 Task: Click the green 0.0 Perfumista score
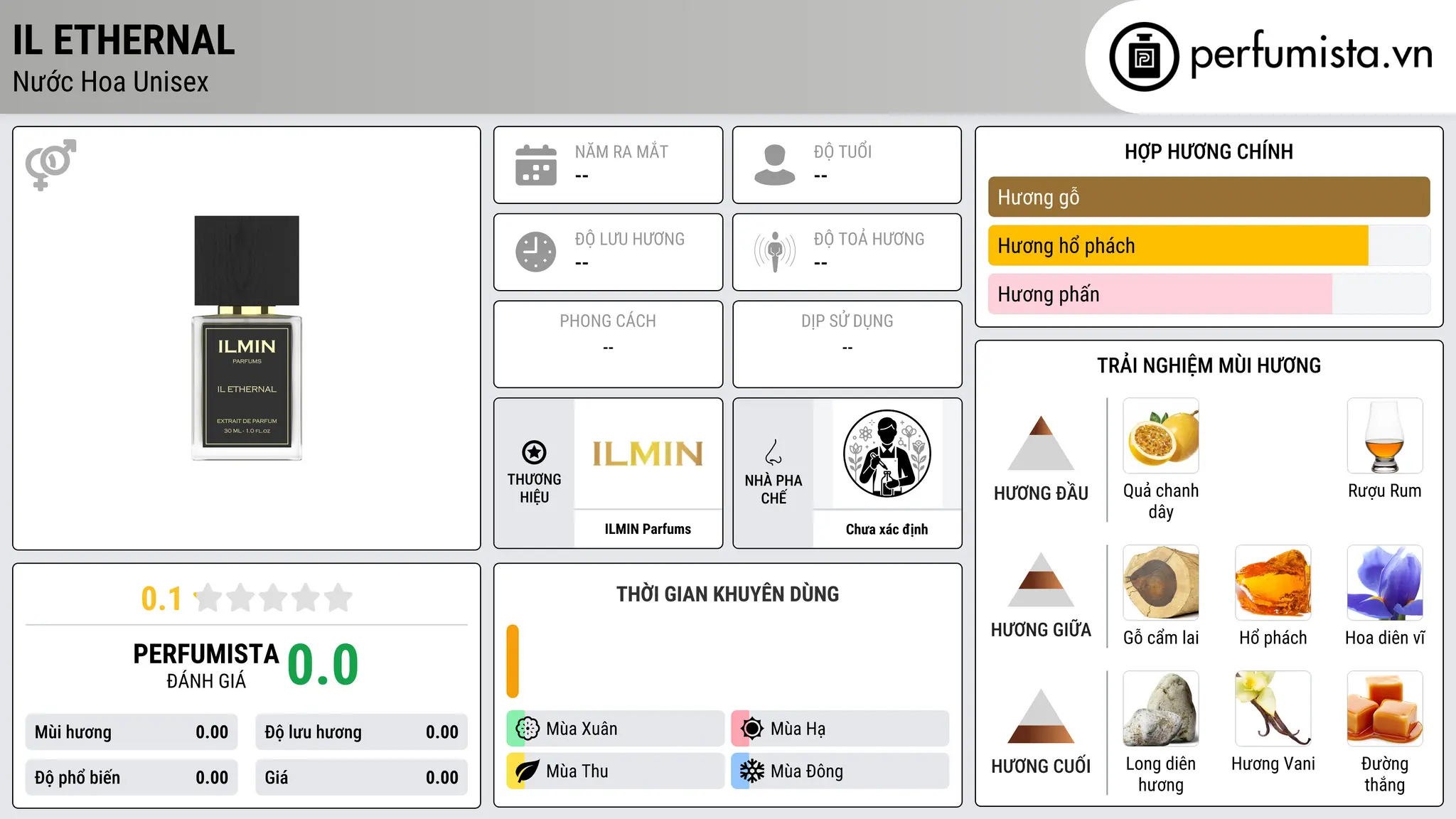coord(323,665)
